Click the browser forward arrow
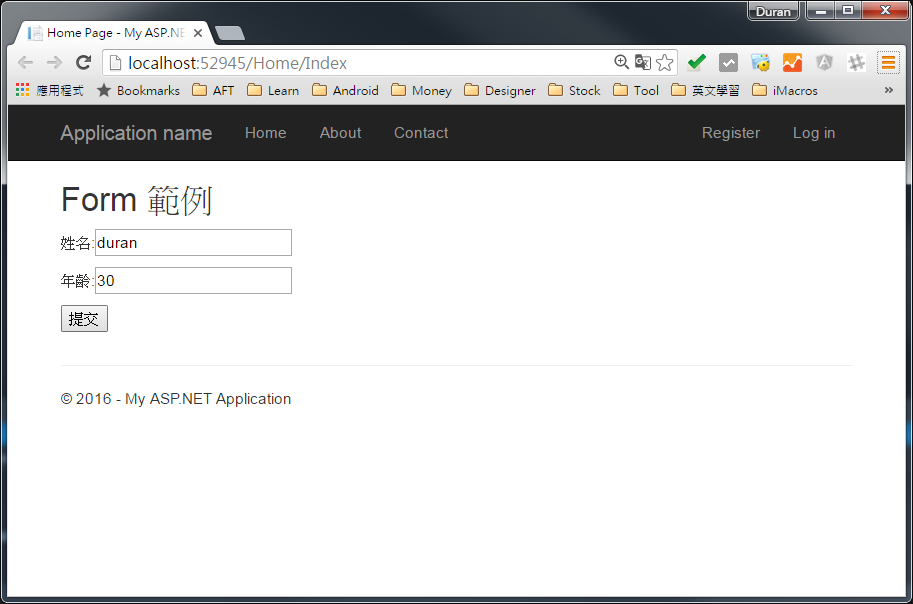This screenshot has height=604, width=913. (54, 62)
